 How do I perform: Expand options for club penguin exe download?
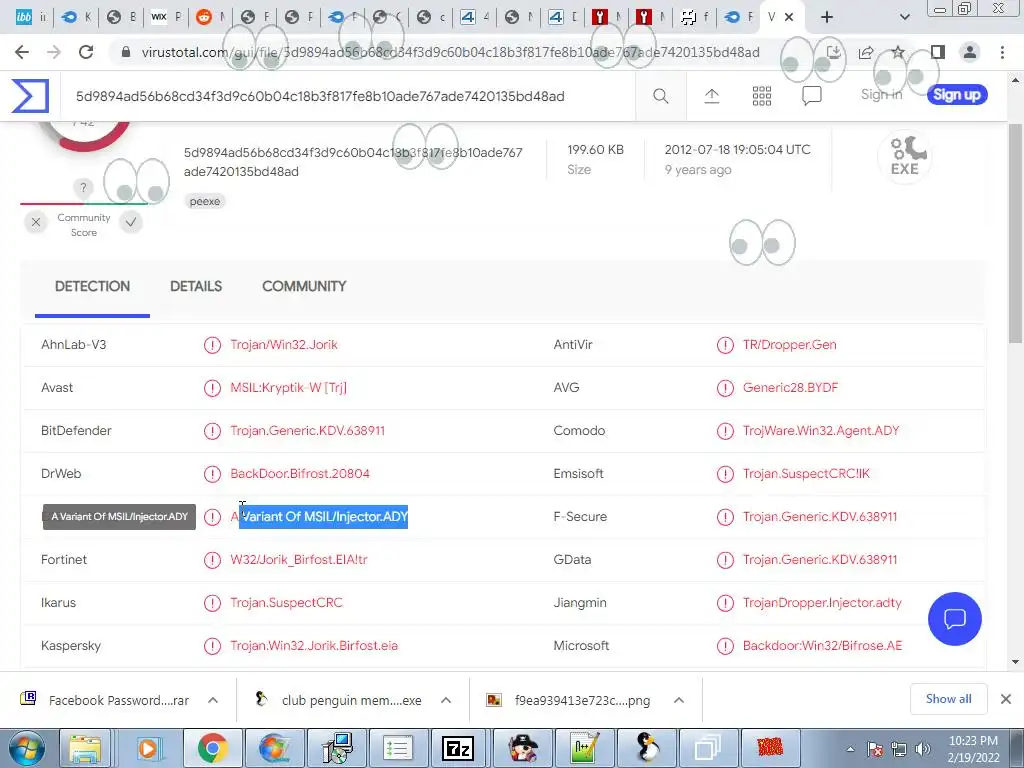[446, 700]
